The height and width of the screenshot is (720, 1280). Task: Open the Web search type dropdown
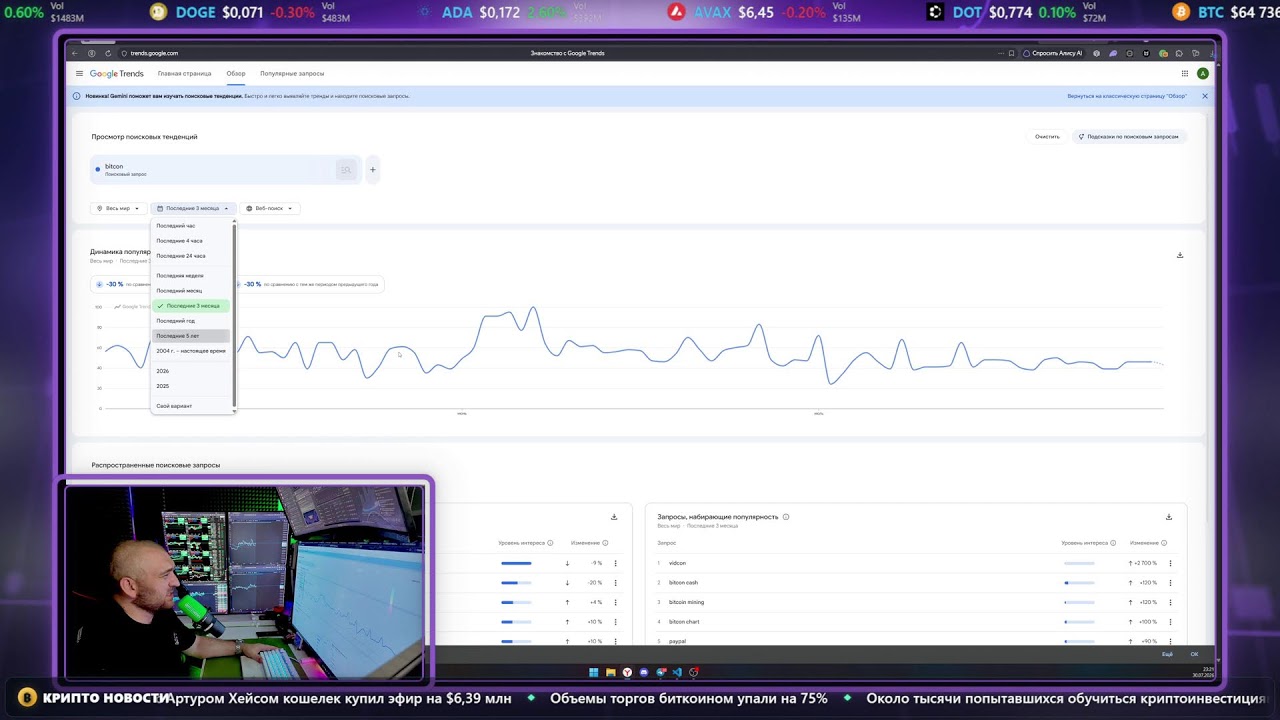coord(270,208)
